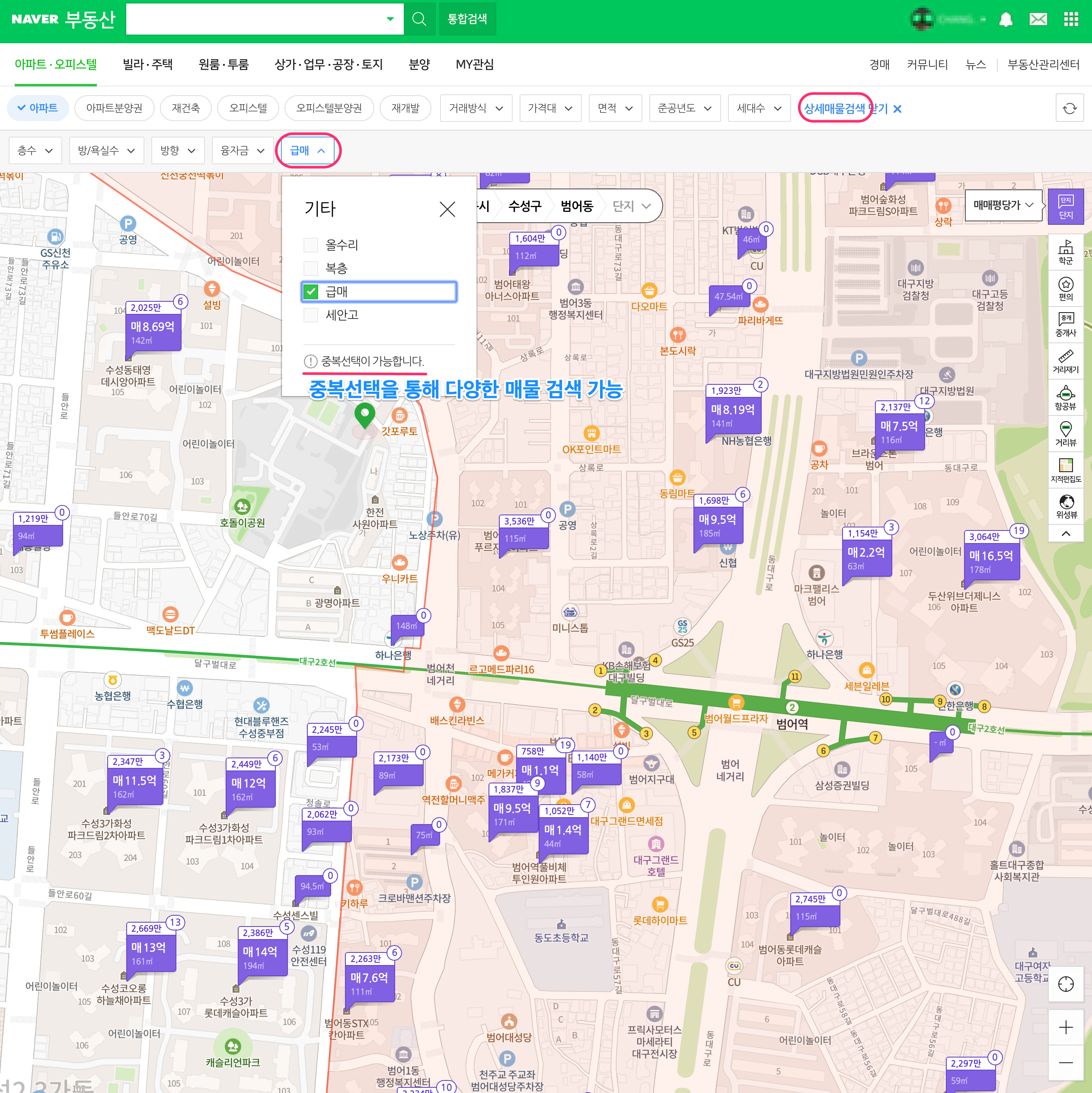1092x1093 pixels.
Task: Toggle the 단지 map layer button
Action: [1065, 207]
